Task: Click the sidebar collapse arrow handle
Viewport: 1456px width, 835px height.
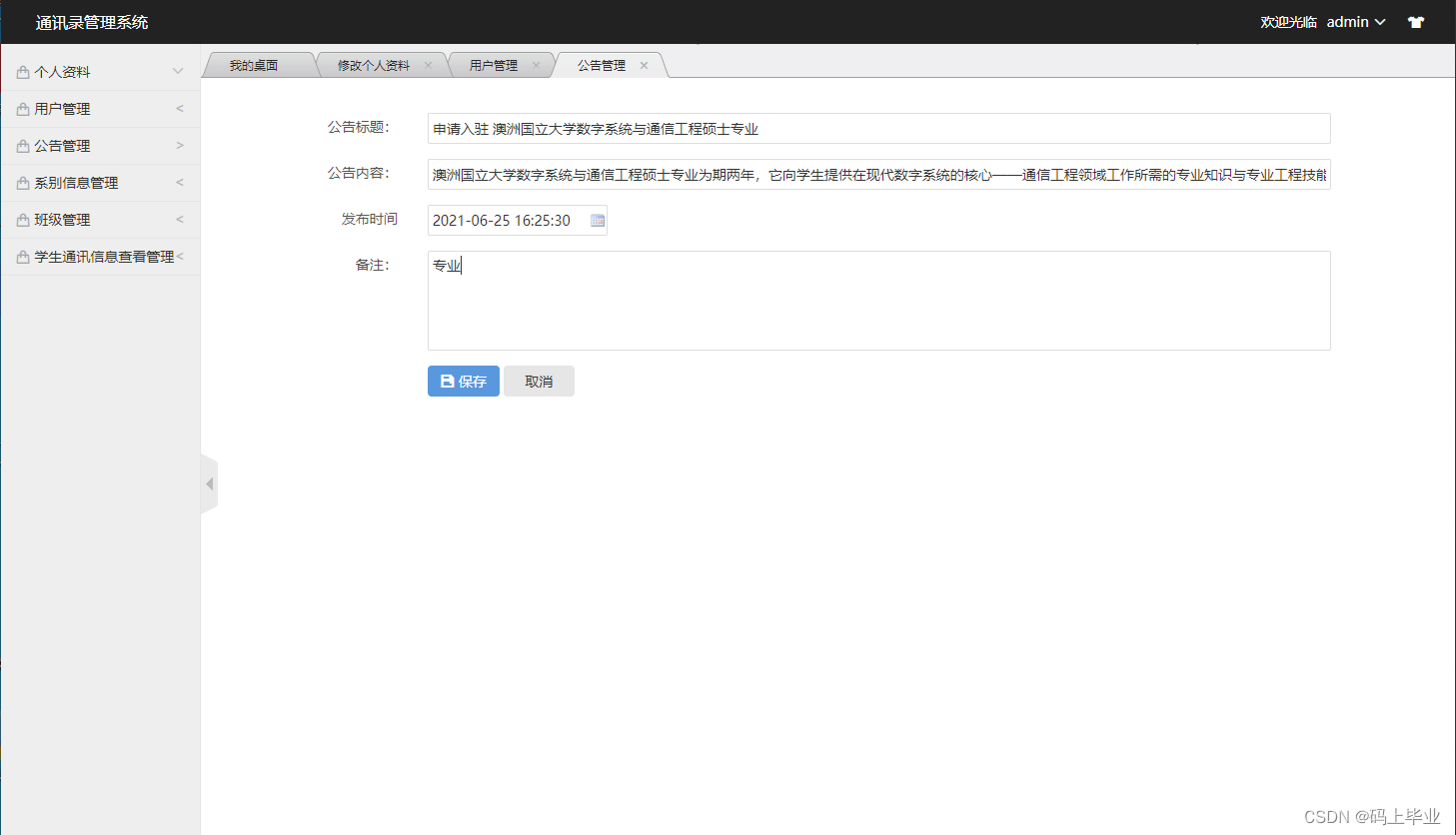Action: point(209,483)
